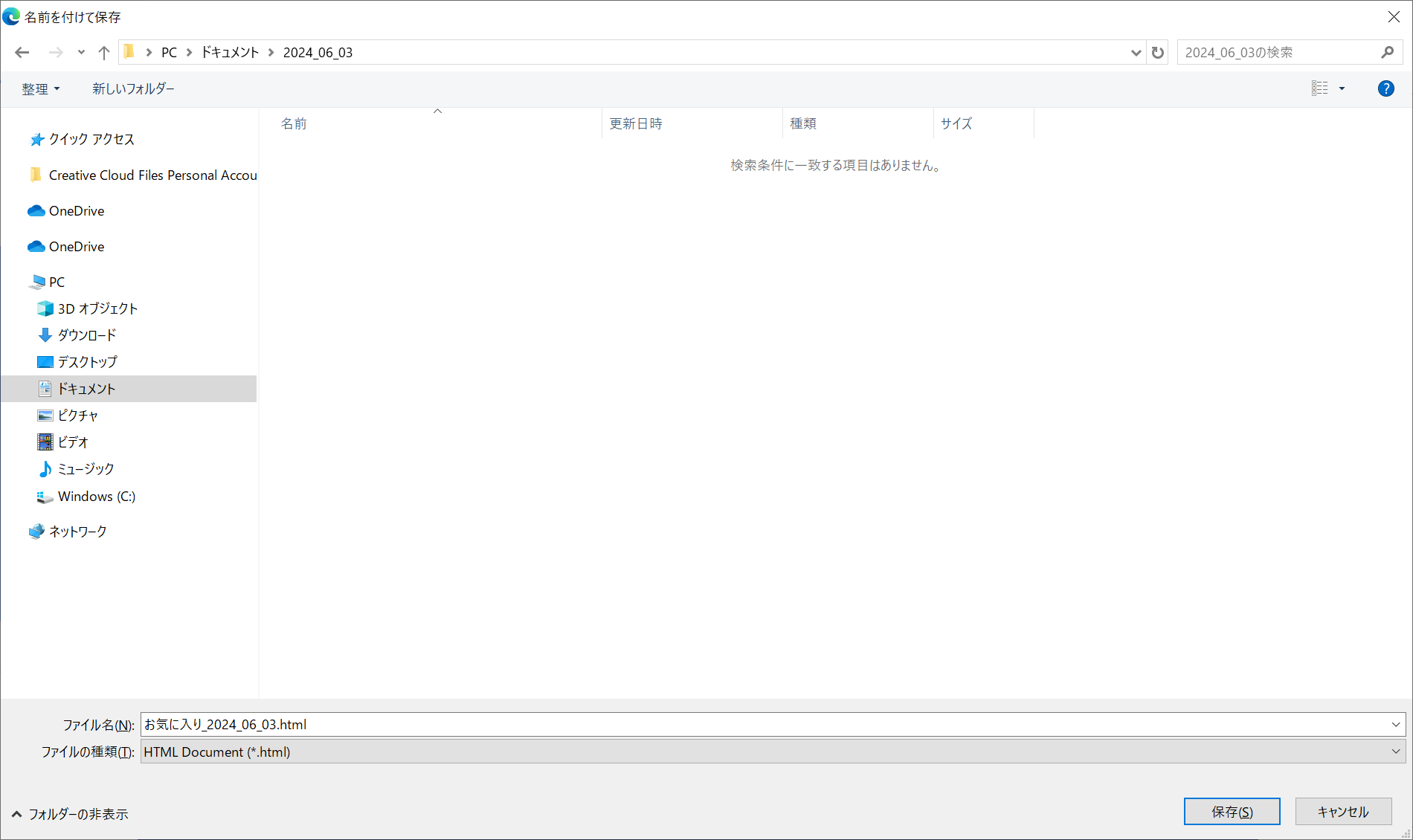Create a folder with 新しいフォルダー
The image size is (1413, 840).
(133, 89)
